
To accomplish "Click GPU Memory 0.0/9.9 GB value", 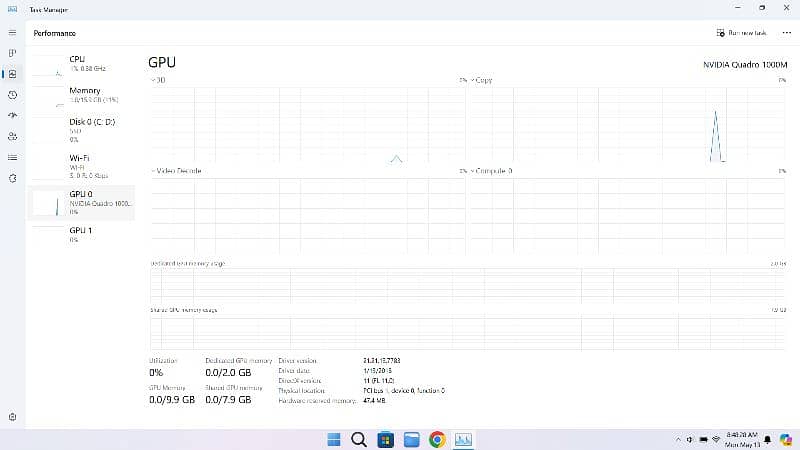I will point(172,399).
